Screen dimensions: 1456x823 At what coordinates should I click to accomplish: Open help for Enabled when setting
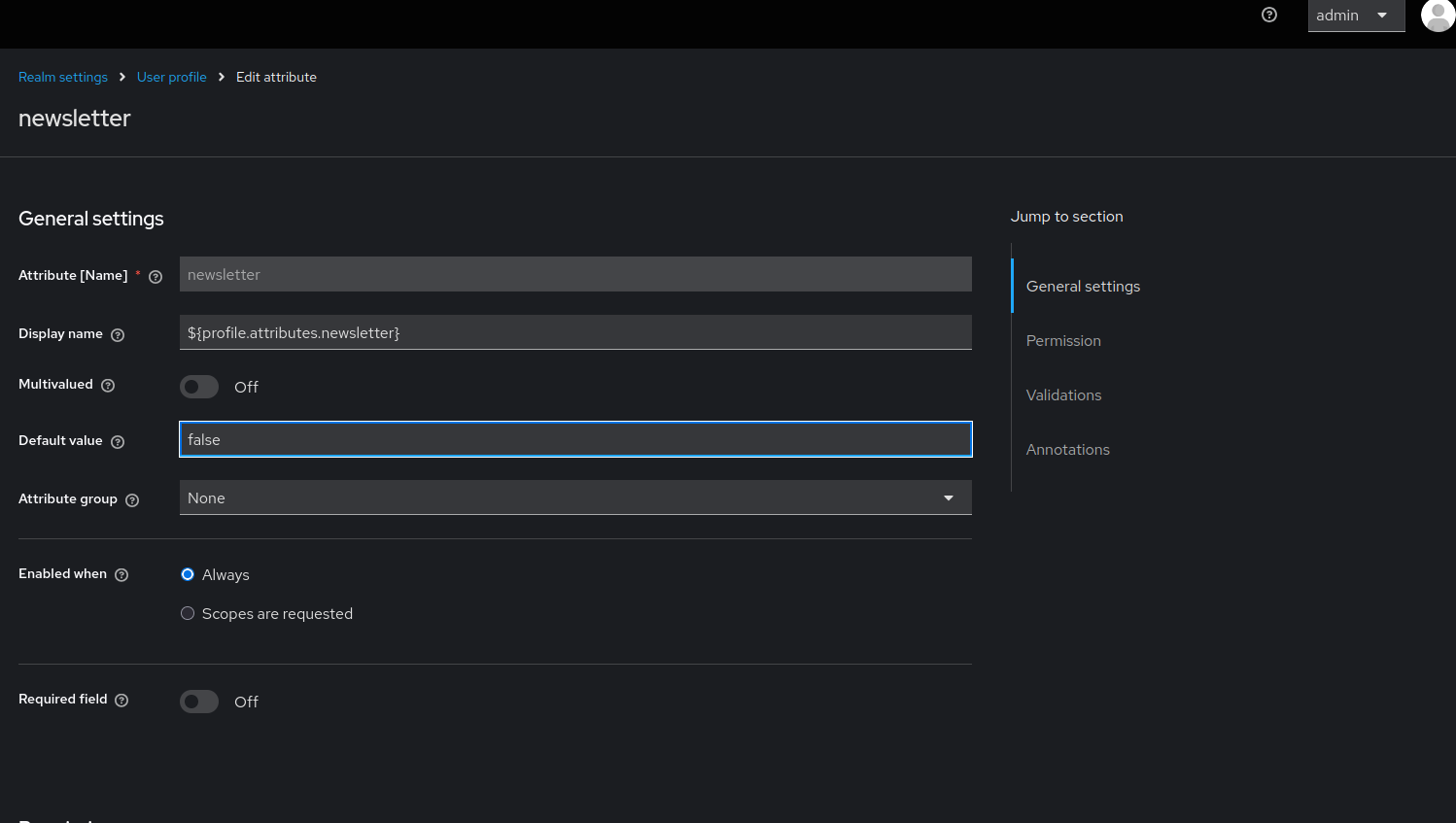click(121, 574)
